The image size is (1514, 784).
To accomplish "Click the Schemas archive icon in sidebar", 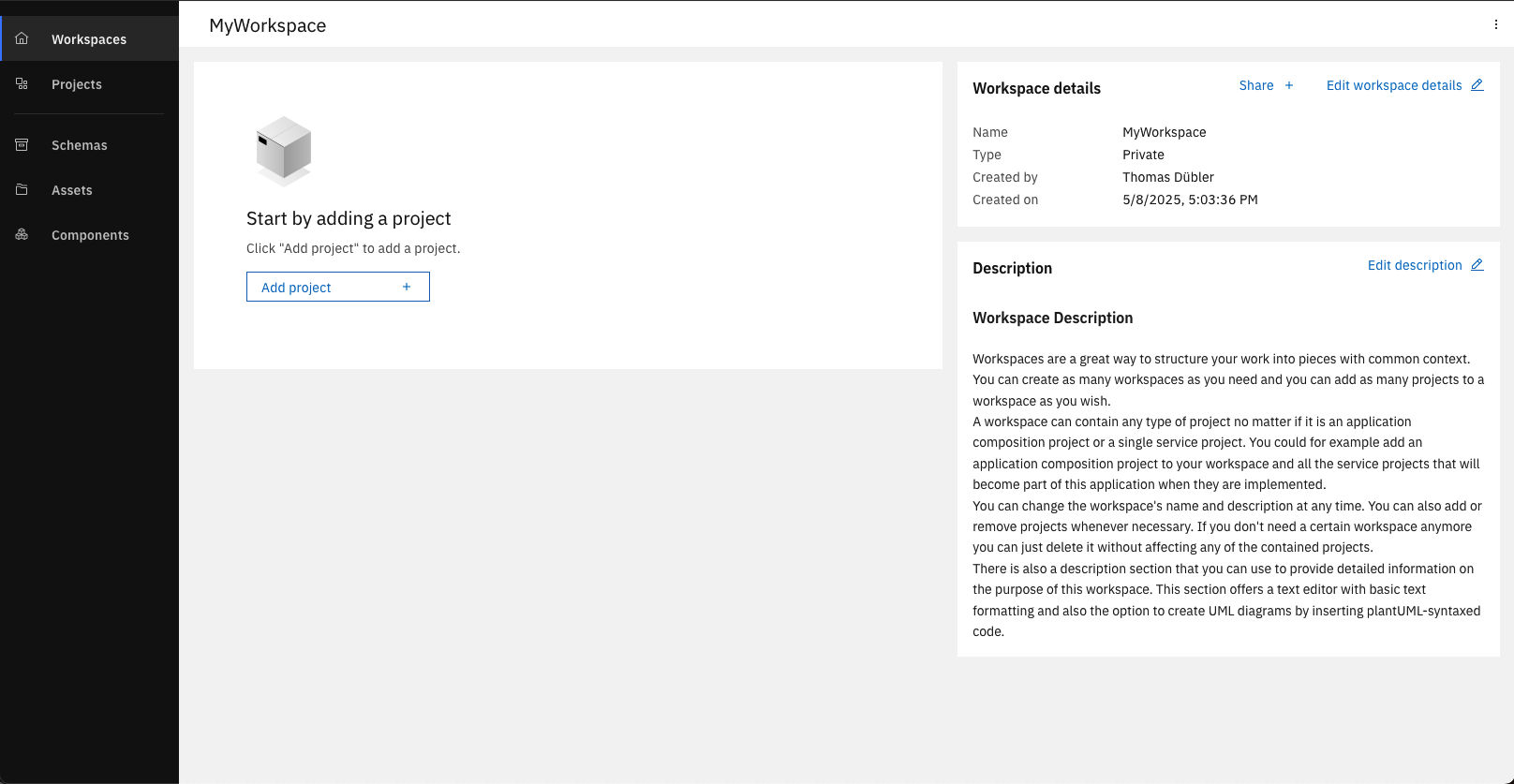I will point(22,144).
